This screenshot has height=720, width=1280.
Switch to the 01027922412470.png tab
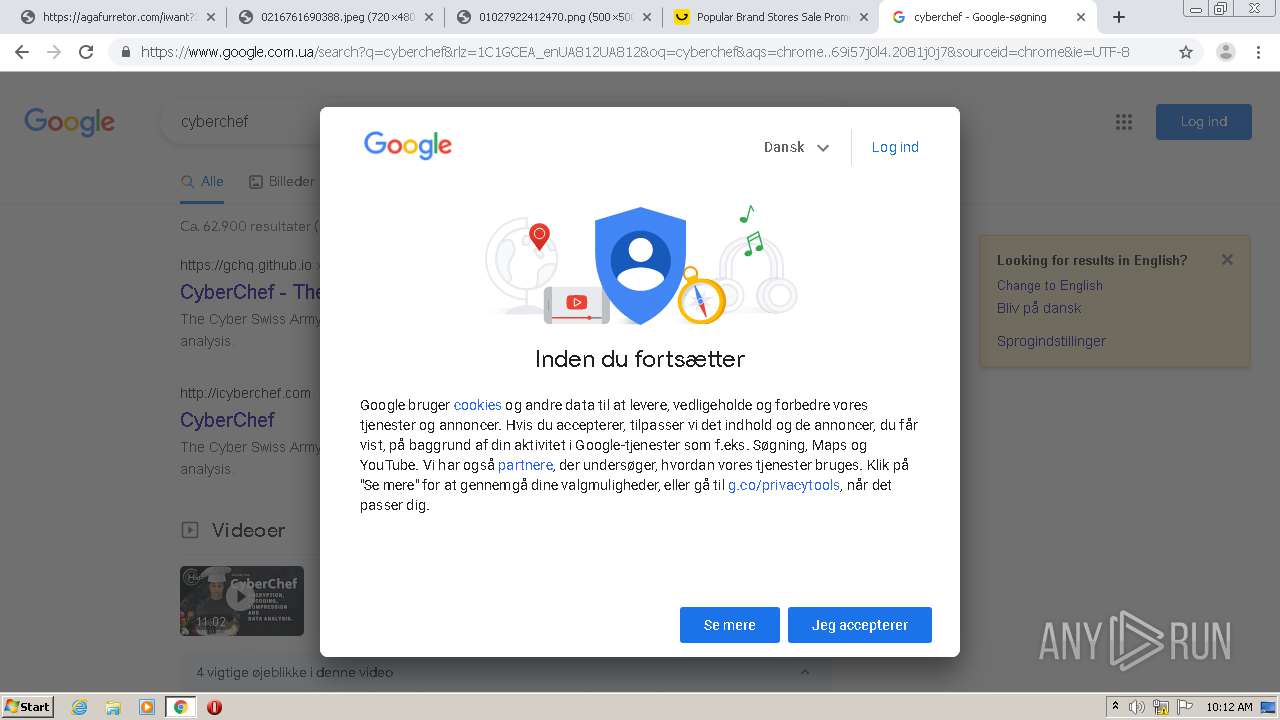(554, 17)
